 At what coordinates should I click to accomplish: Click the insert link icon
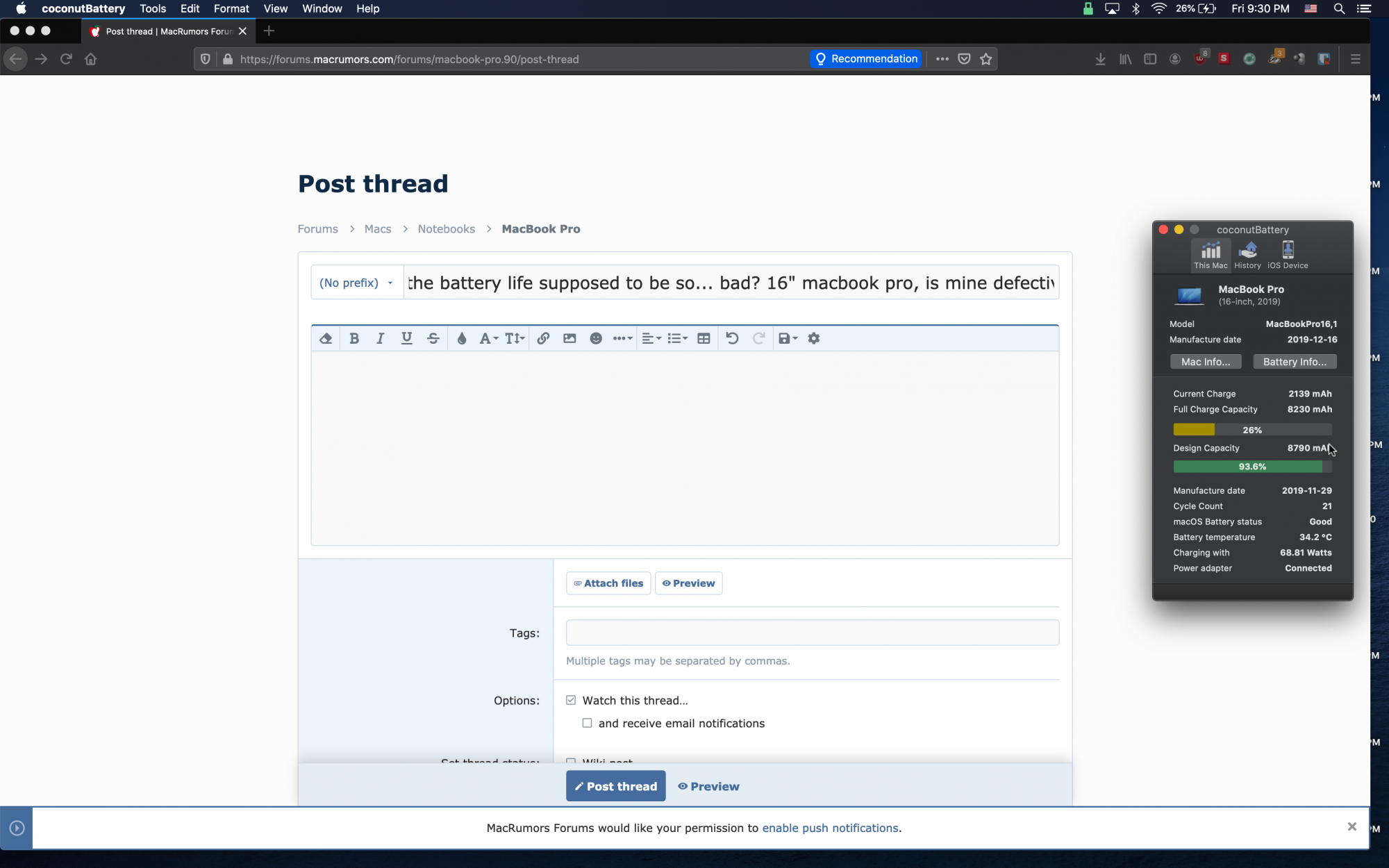pos(543,338)
